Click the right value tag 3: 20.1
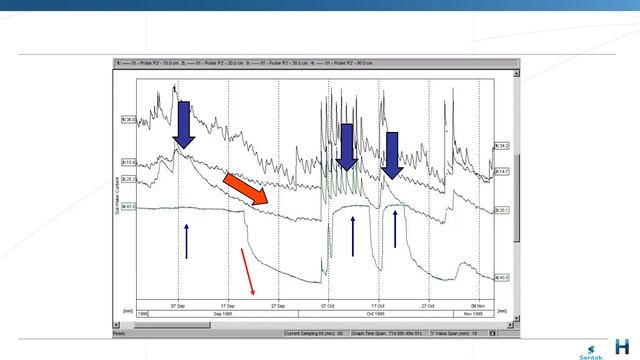The width and height of the screenshot is (640, 360). tap(502, 210)
